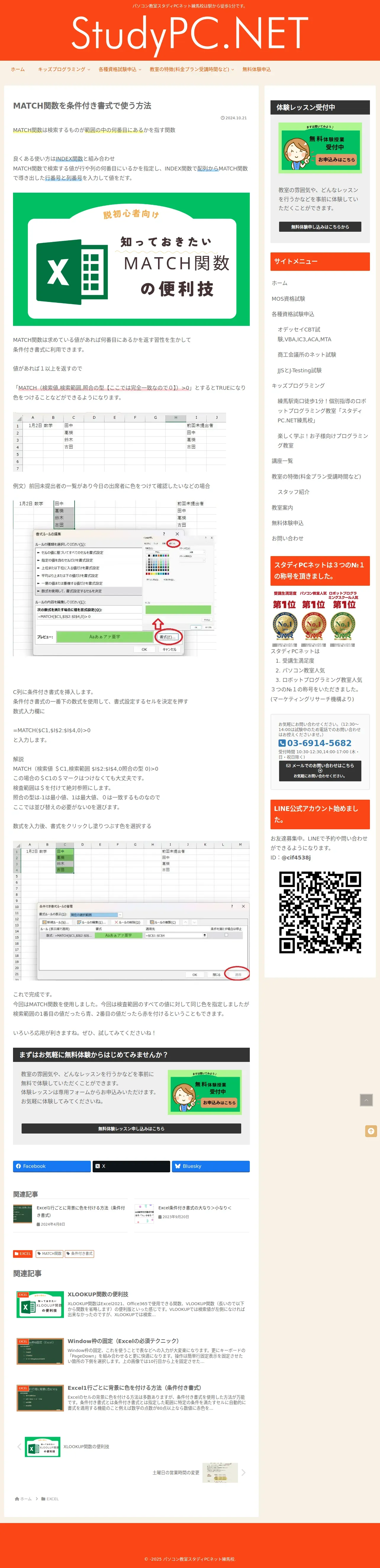Click the Facebook logo icon in the share button
Screen dimensions: 380x1568
click(18, 1166)
